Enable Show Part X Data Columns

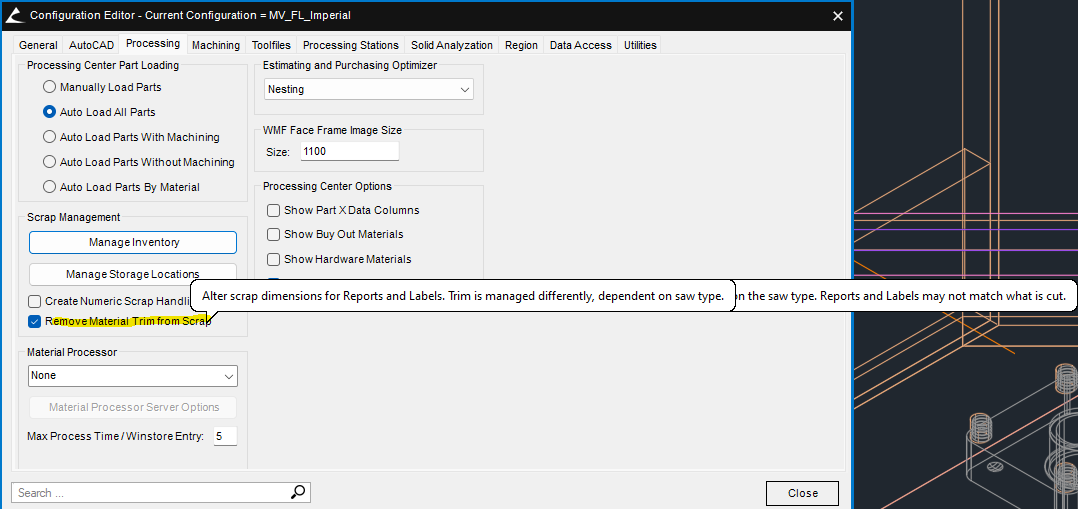(x=273, y=210)
